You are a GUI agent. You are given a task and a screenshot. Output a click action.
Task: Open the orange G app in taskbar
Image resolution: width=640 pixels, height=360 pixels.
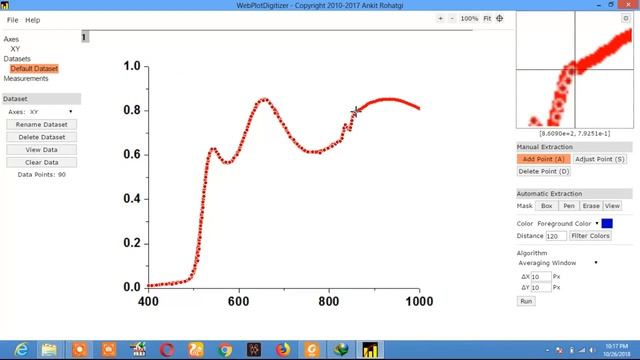click(x=312, y=350)
